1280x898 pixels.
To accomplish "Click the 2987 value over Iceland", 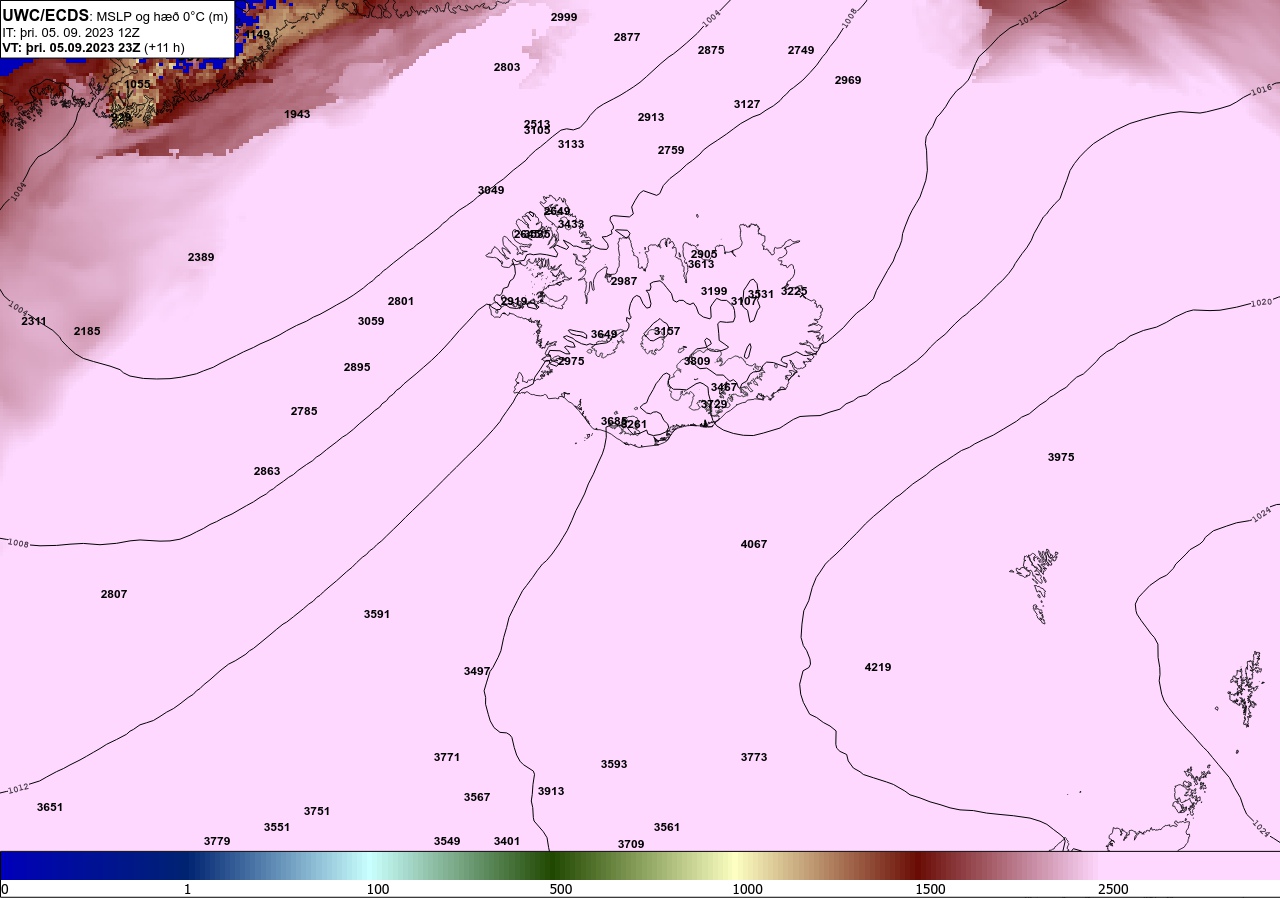I will click(x=624, y=281).
